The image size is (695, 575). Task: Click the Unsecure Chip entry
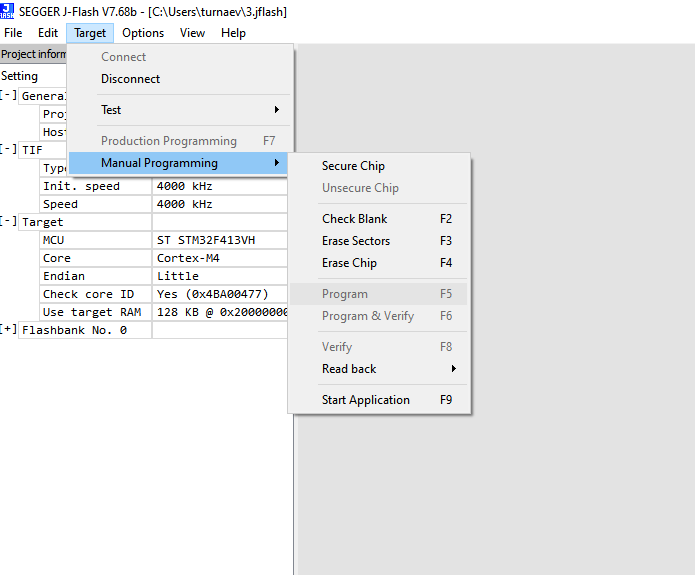[379, 188]
